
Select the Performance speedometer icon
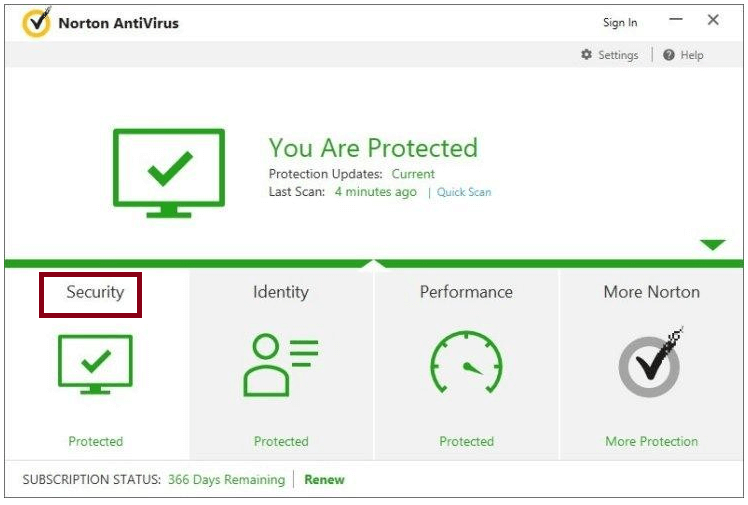pos(466,362)
